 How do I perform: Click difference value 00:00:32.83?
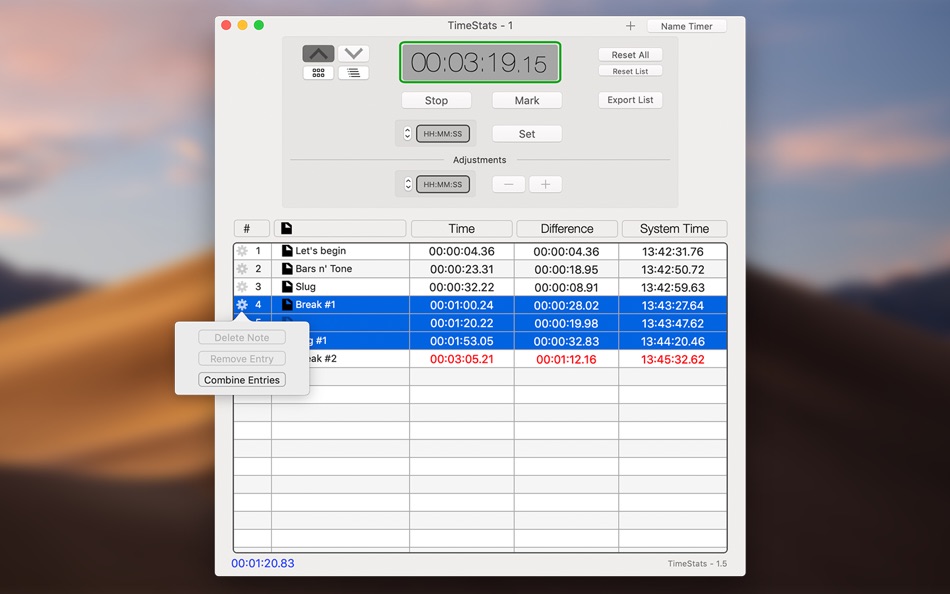click(566, 341)
